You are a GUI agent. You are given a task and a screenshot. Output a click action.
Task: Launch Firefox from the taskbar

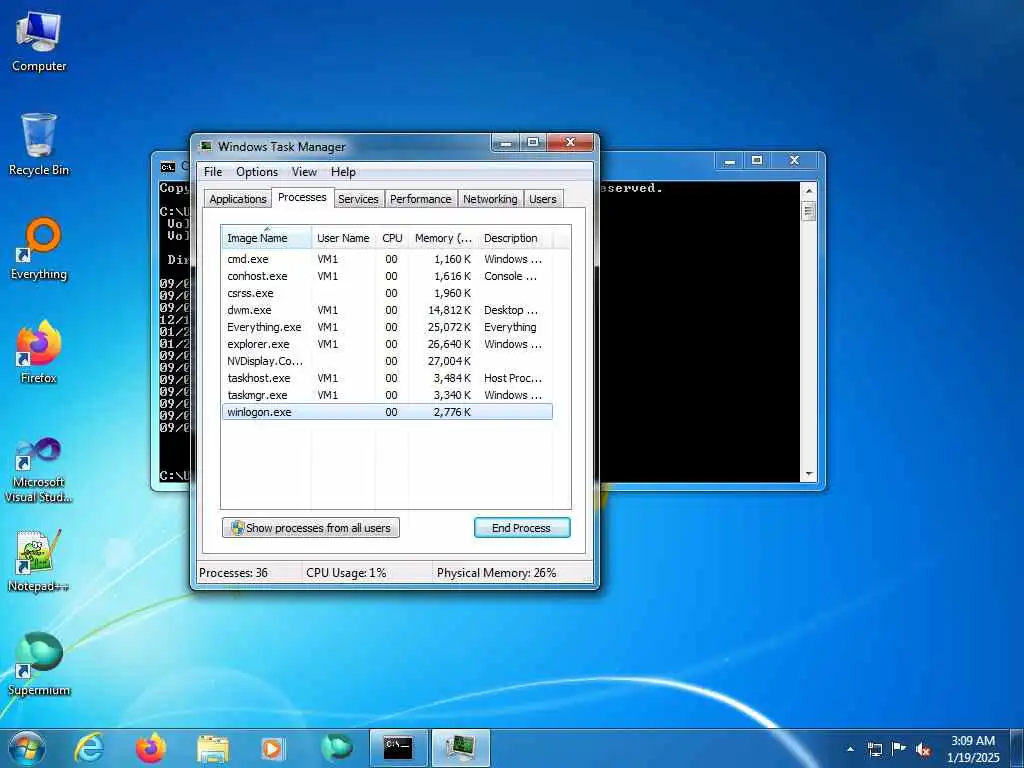tap(151, 748)
